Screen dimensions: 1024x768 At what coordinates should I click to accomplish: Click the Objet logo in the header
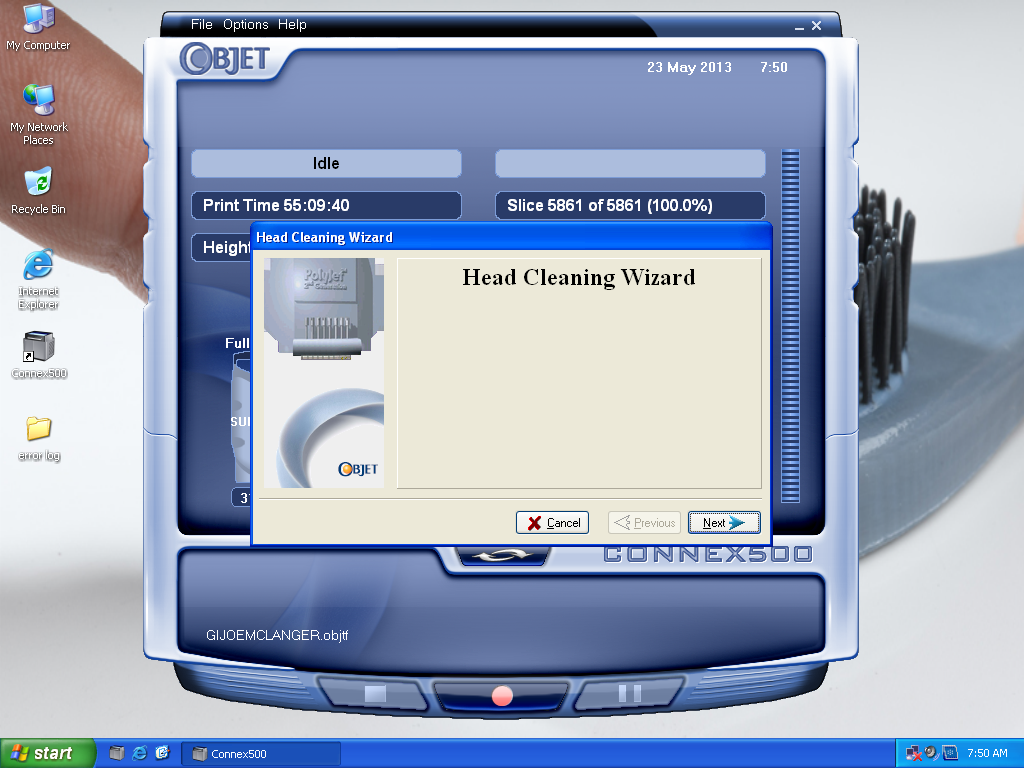pyautogui.click(x=225, y=59)
